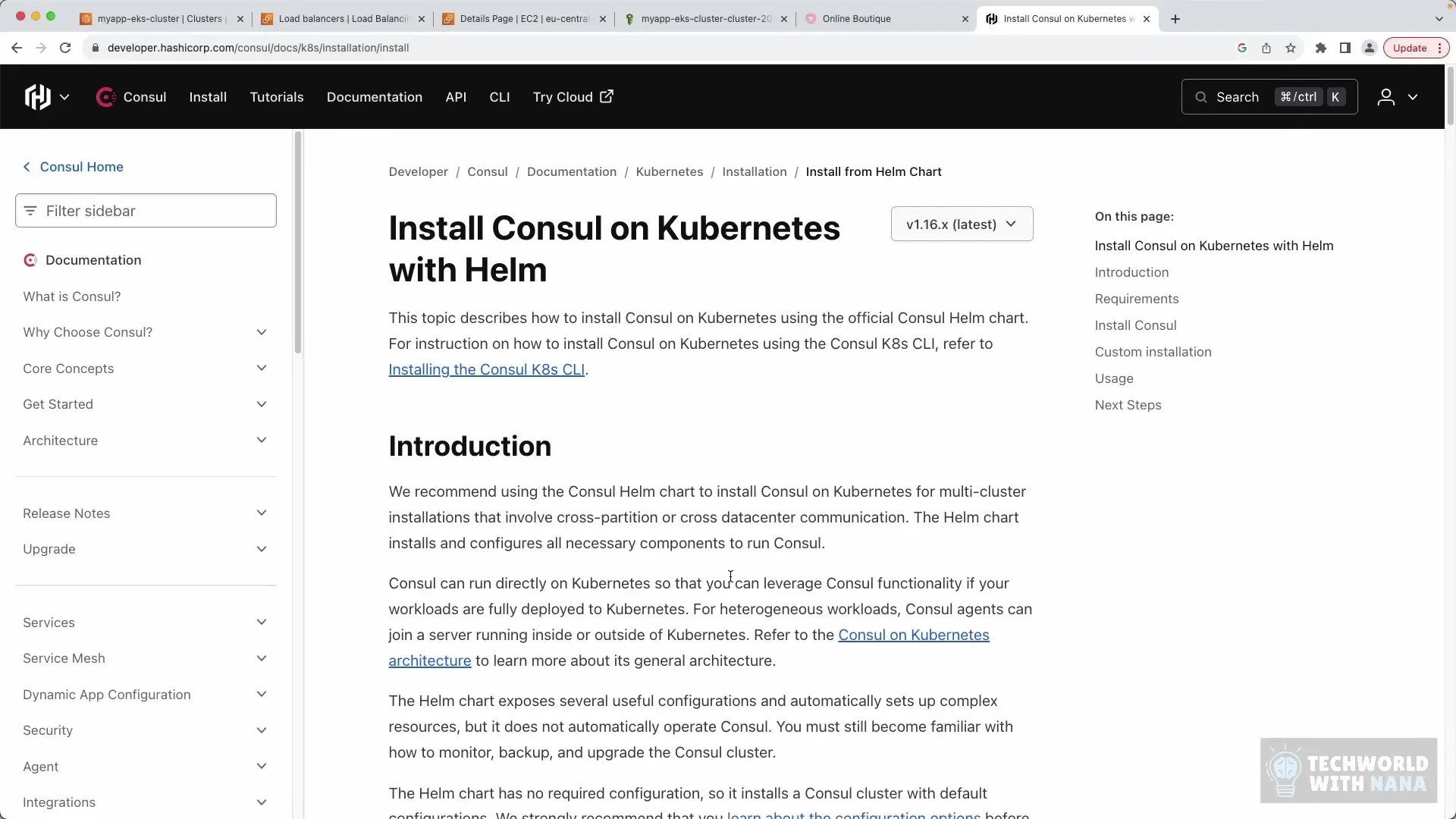1456x819 pixels.
Task: Open the HashiCorp products dropdown chevron
Action: (64, 97)
